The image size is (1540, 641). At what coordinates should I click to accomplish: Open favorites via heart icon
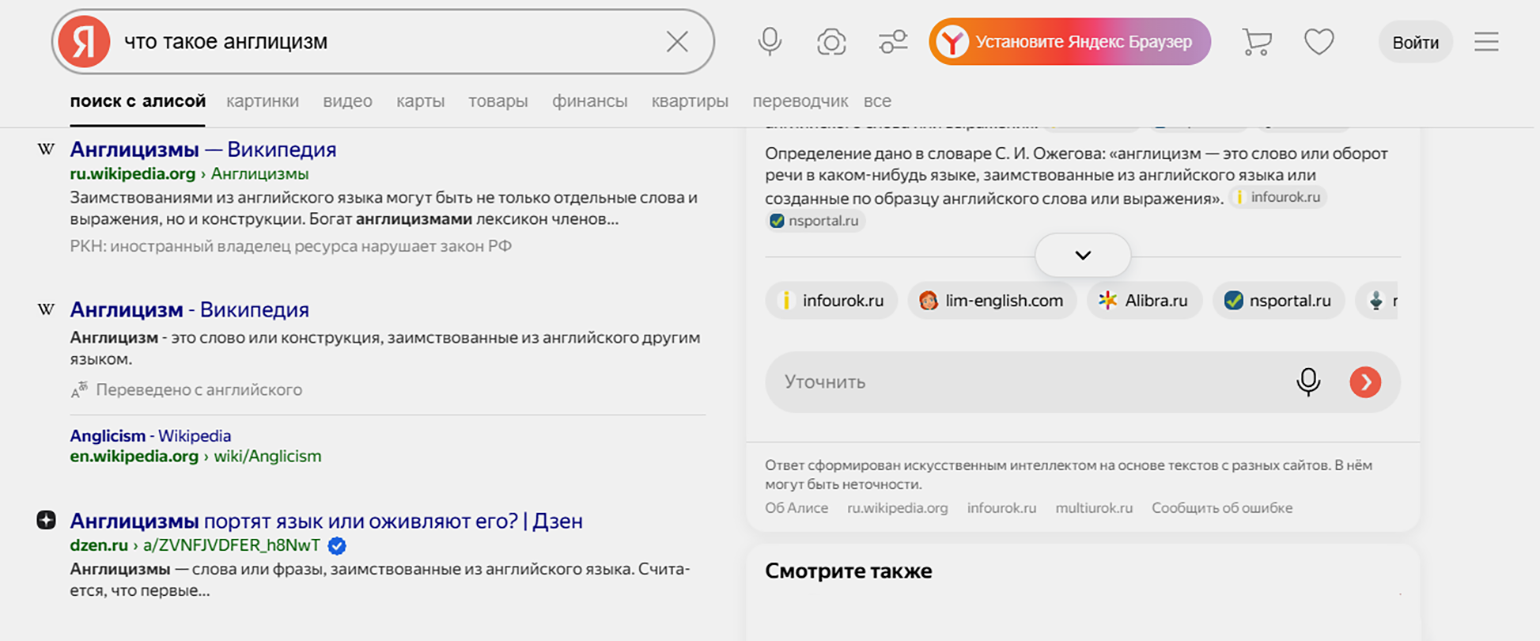coord(1319,42)
